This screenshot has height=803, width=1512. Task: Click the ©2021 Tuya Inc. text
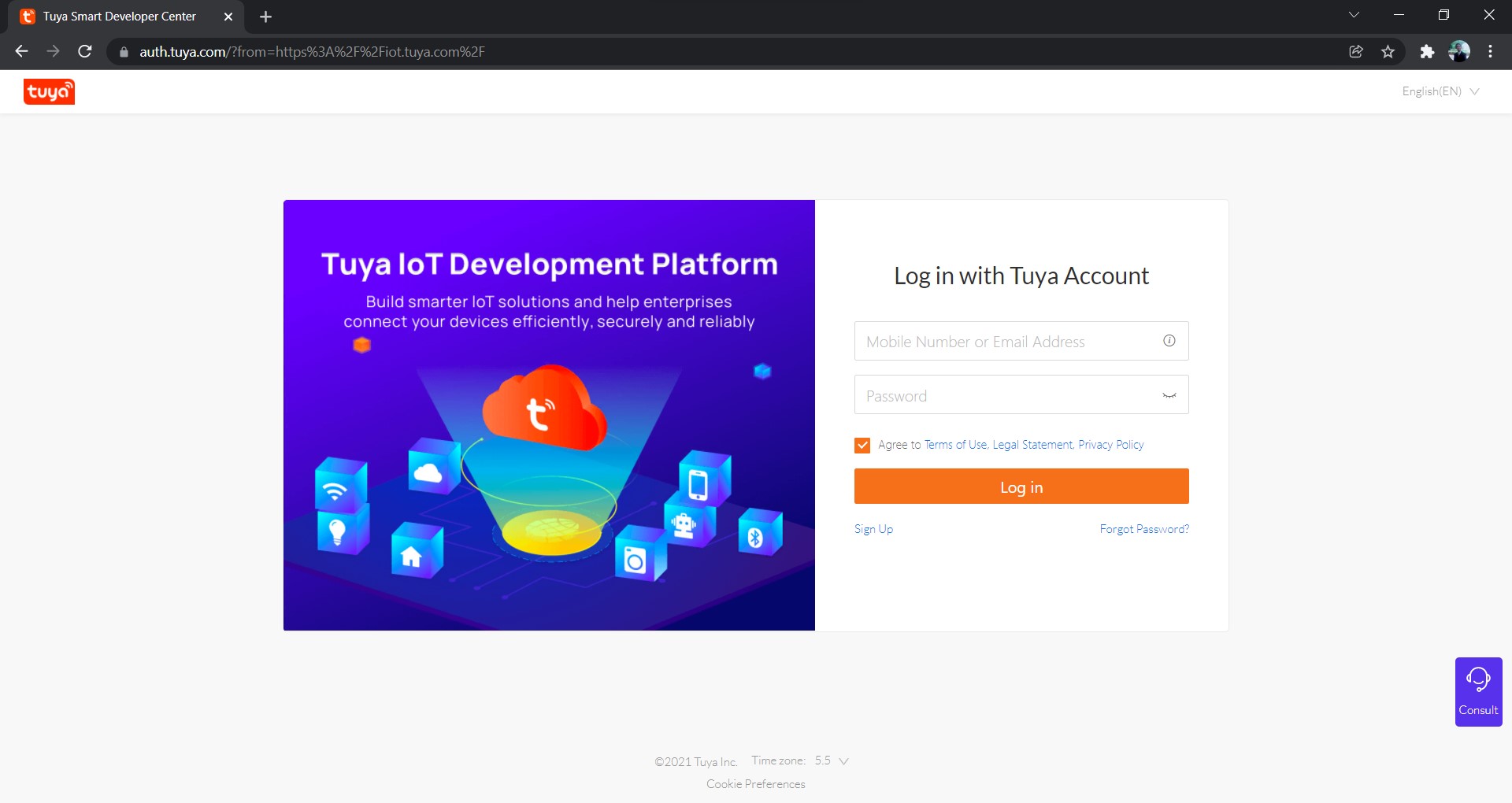[x=696, y=761]
